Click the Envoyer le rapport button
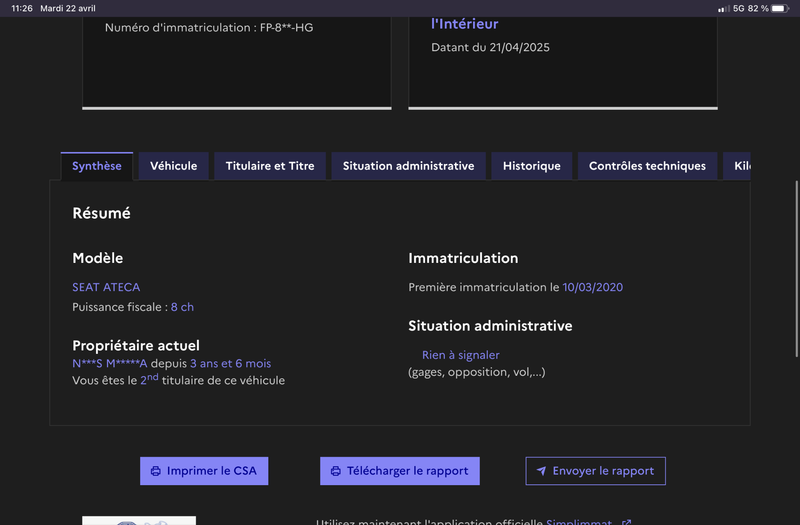Viewport: 800px width, 525px height. click(595, 471)
